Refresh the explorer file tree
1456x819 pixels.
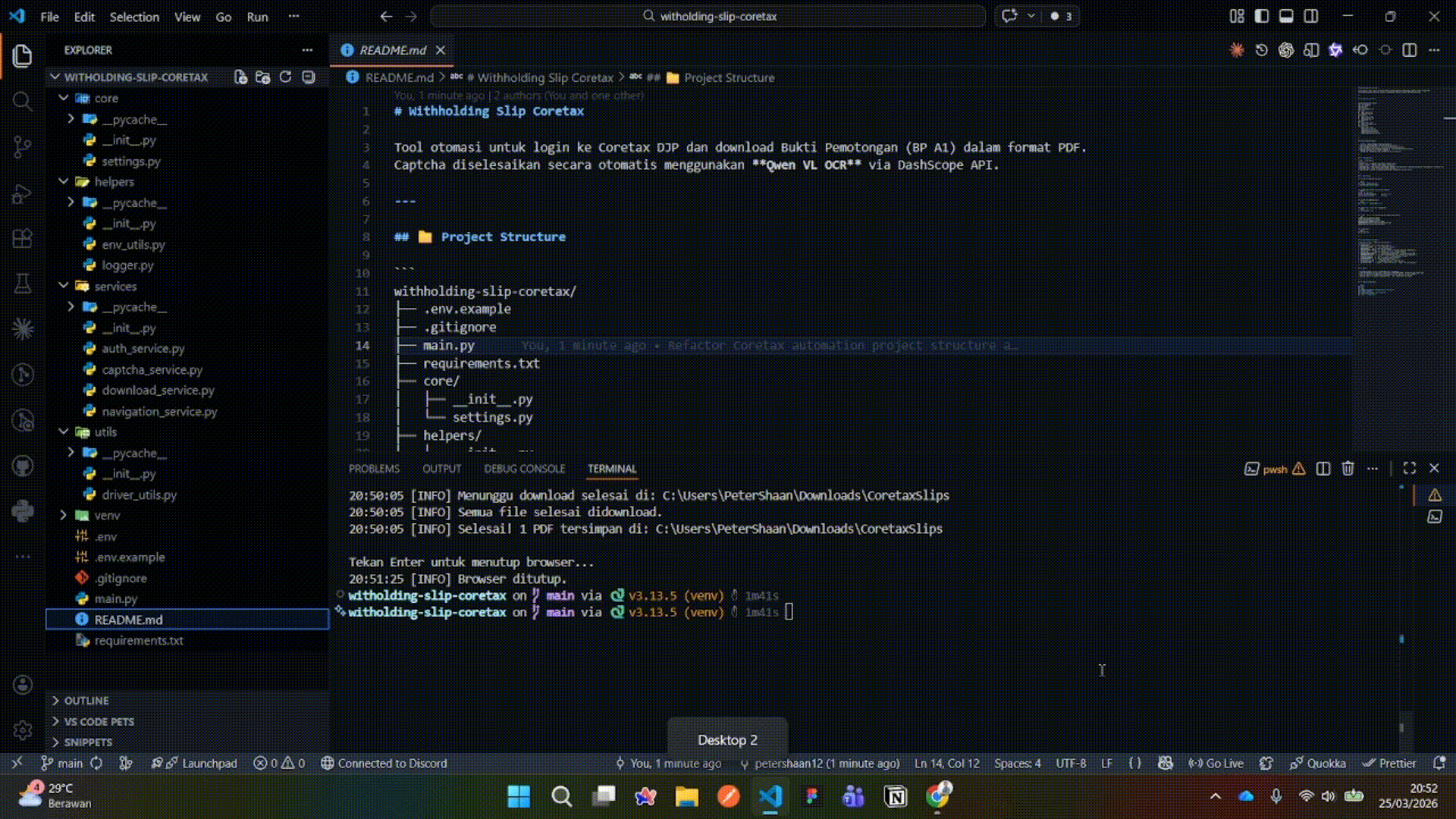click(285, 77)
